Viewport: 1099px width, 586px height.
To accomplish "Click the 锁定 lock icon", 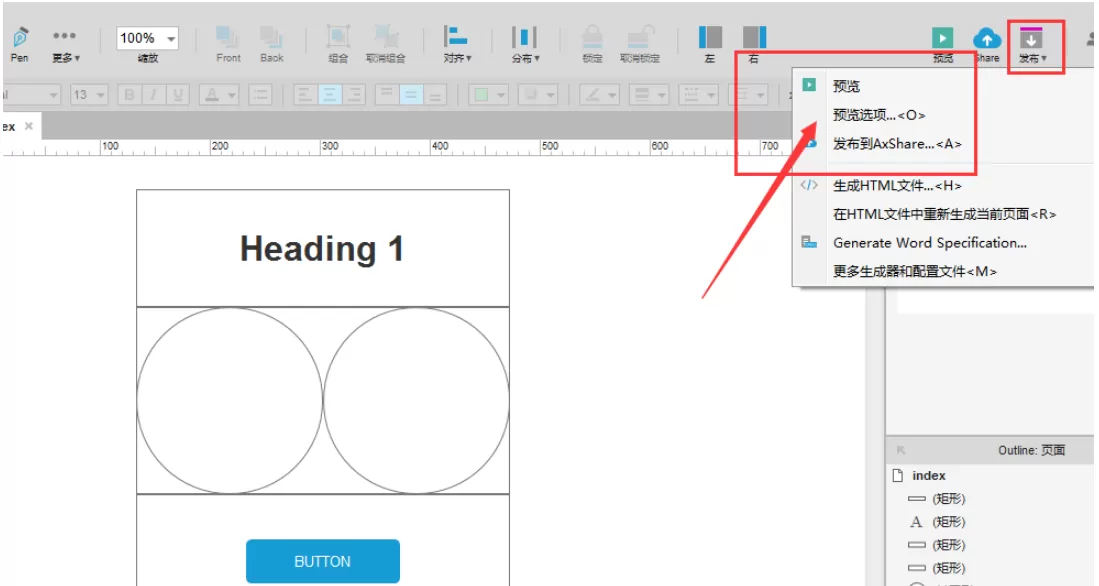I will tap(592, 36).
